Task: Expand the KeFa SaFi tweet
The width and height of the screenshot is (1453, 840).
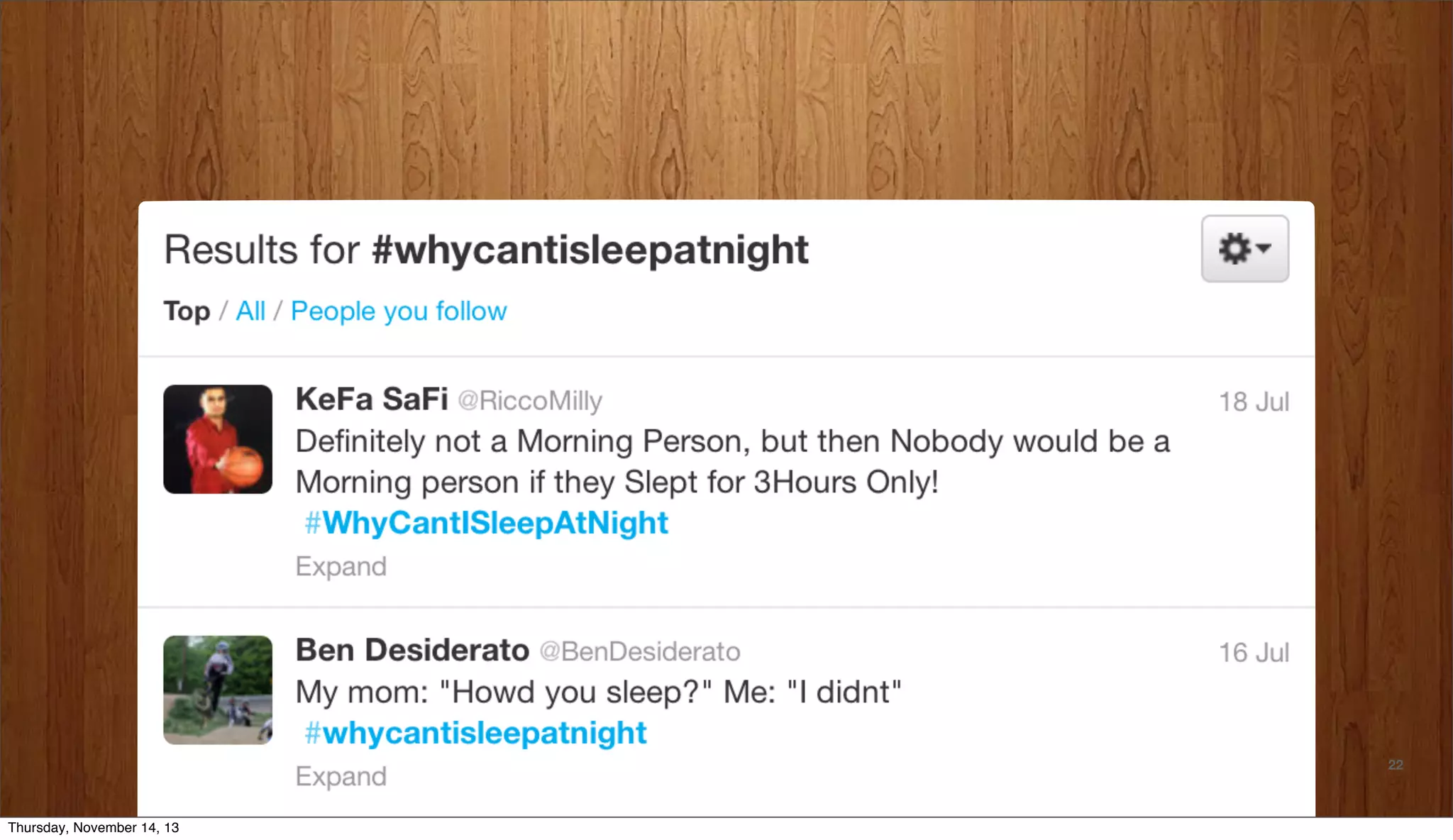Action: click(x=341, y=567)
